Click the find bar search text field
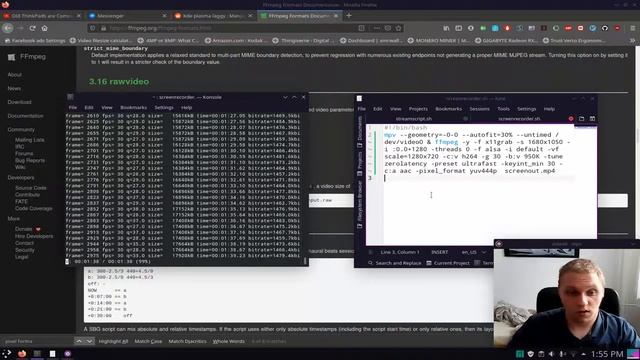640x360 pixels. tap(38, 341)
